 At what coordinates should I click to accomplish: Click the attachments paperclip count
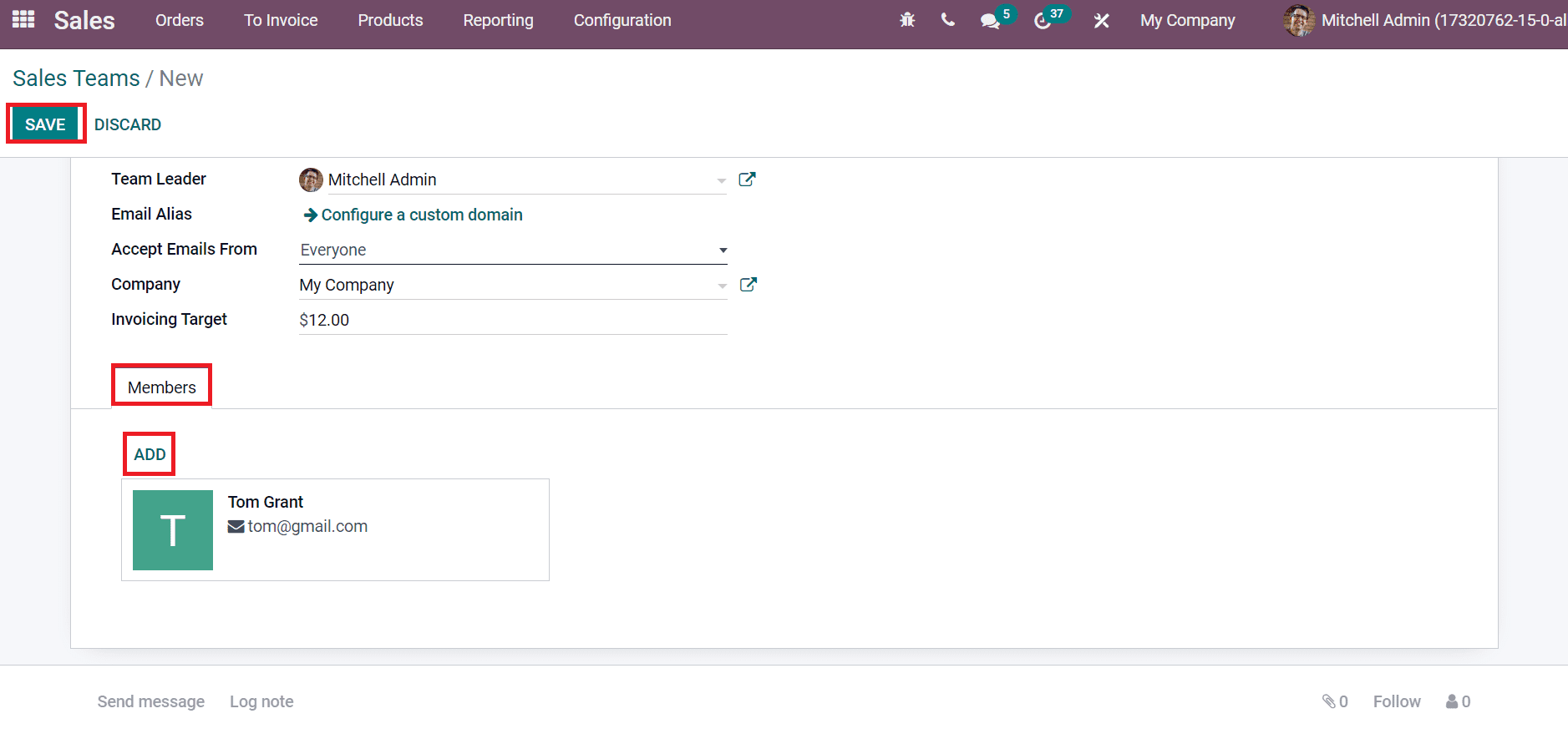[1335, 701]
